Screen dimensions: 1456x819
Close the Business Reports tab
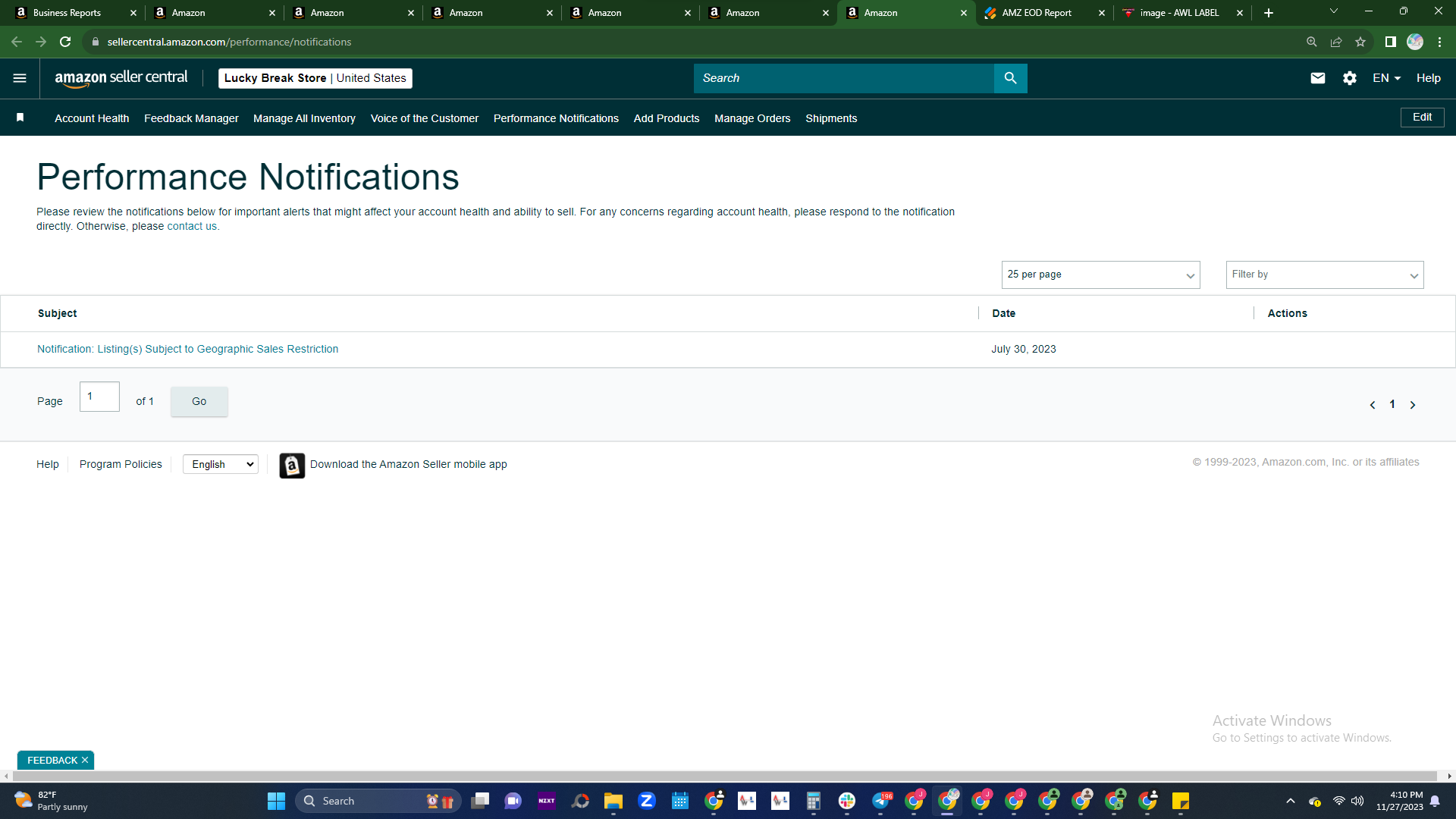(133, 13)
